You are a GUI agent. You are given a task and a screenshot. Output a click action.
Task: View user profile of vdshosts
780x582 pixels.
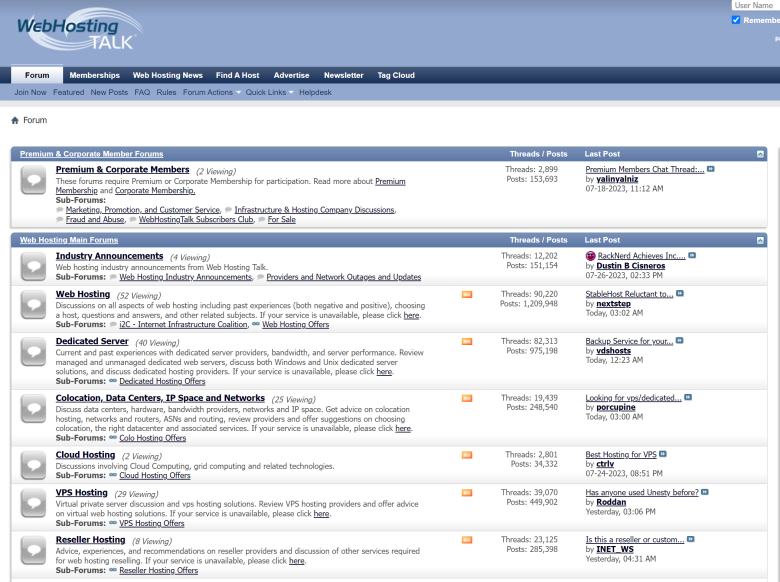pyautogui.click(x=613, y=350)
